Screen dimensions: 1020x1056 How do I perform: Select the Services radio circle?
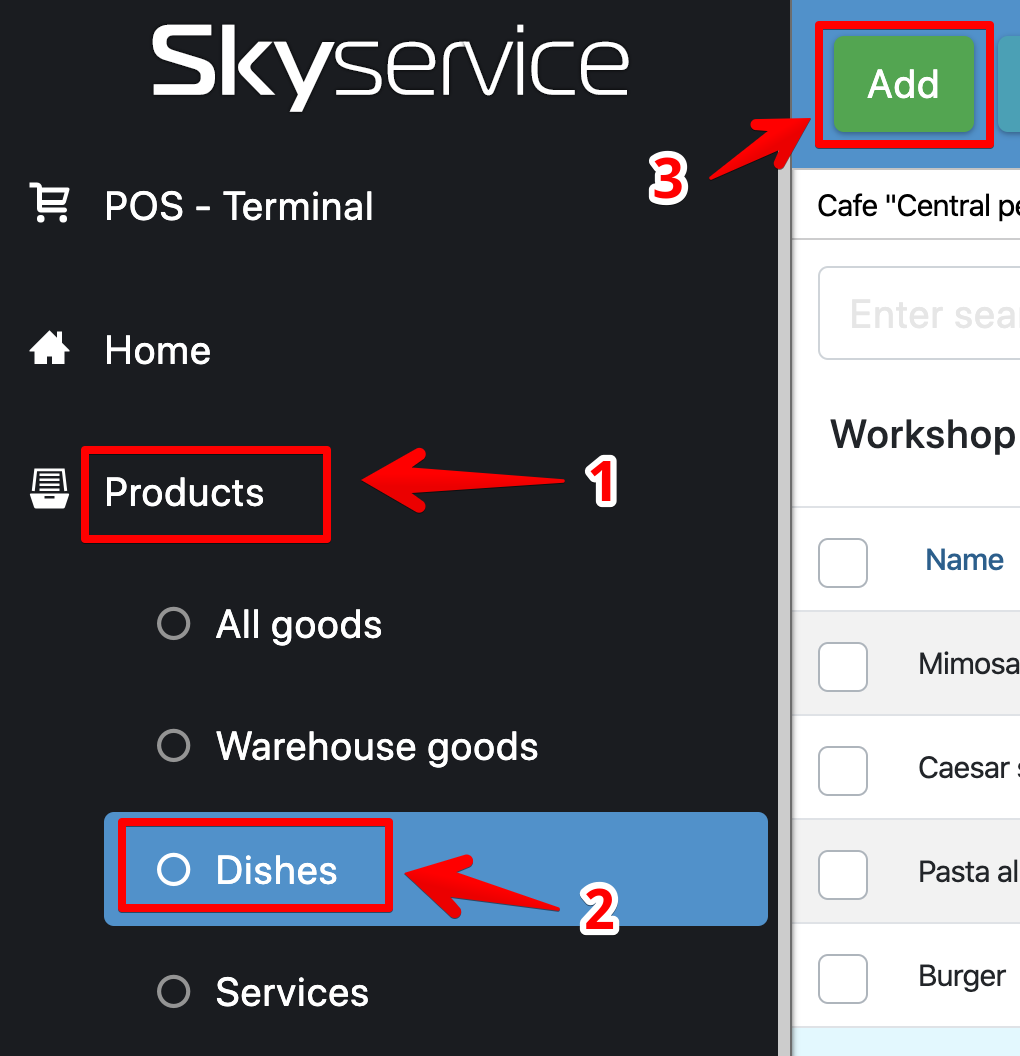(x=174, y=991)
